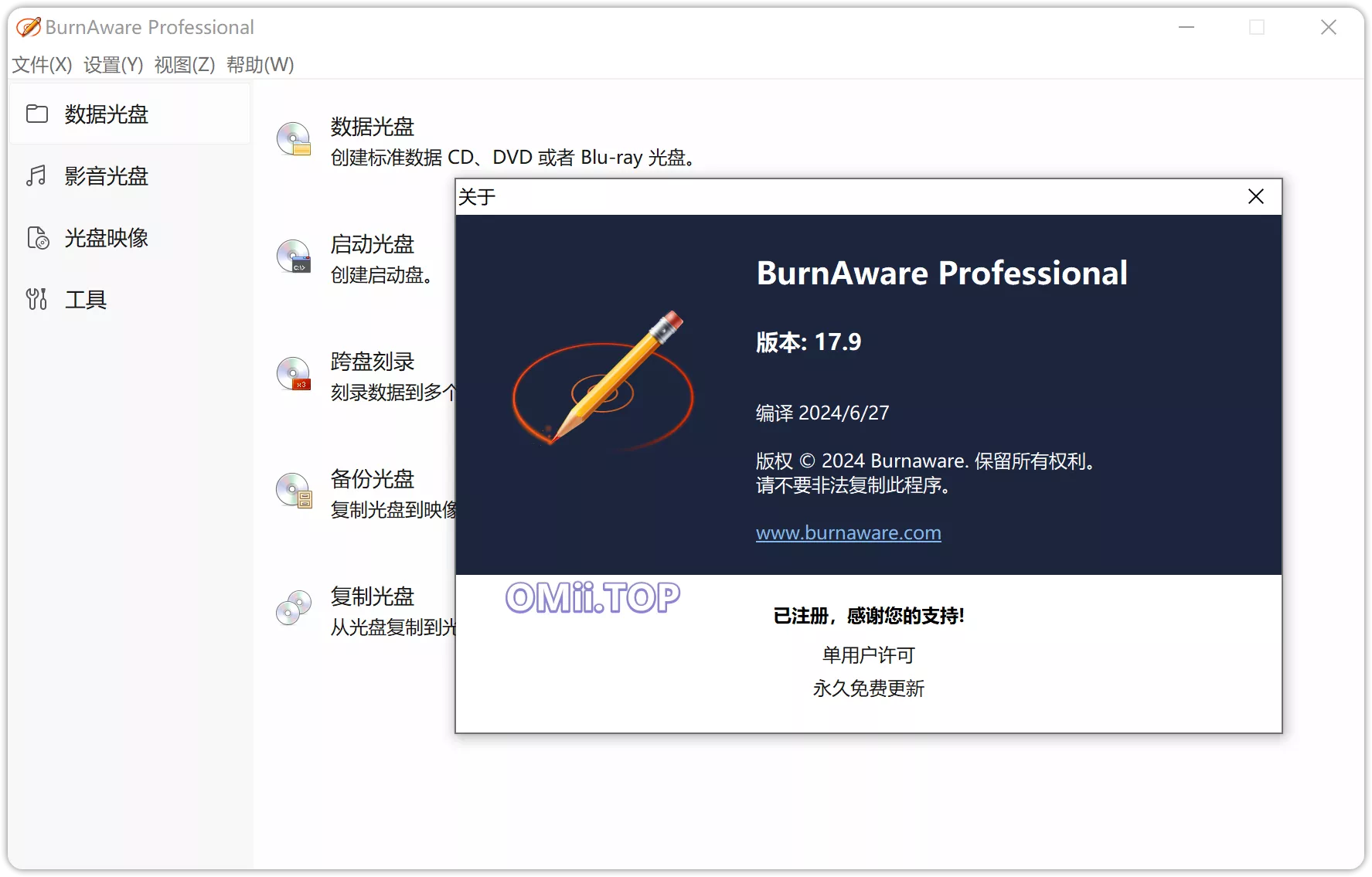
Task: Open the 帮助(W) menu
Action: tap(260, 65)
